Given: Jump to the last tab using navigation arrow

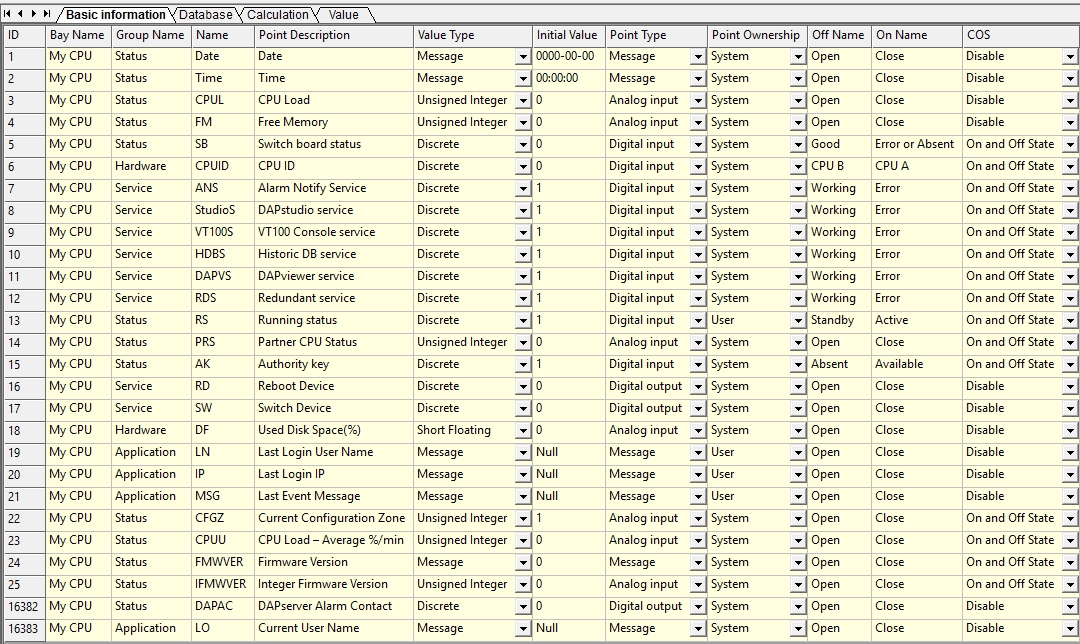Looking at the screenshot, I should coord(47,14).
